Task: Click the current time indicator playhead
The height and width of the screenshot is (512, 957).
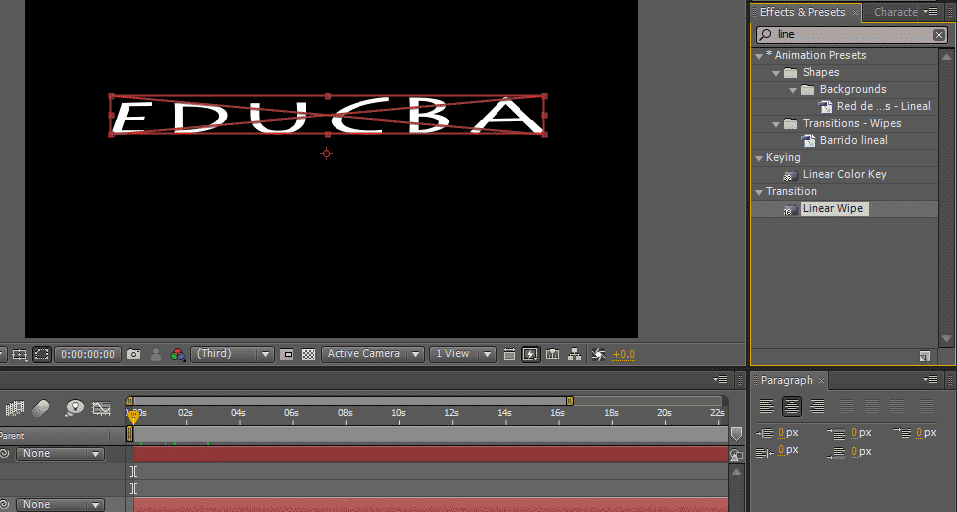Action: [x=132, y=417]
